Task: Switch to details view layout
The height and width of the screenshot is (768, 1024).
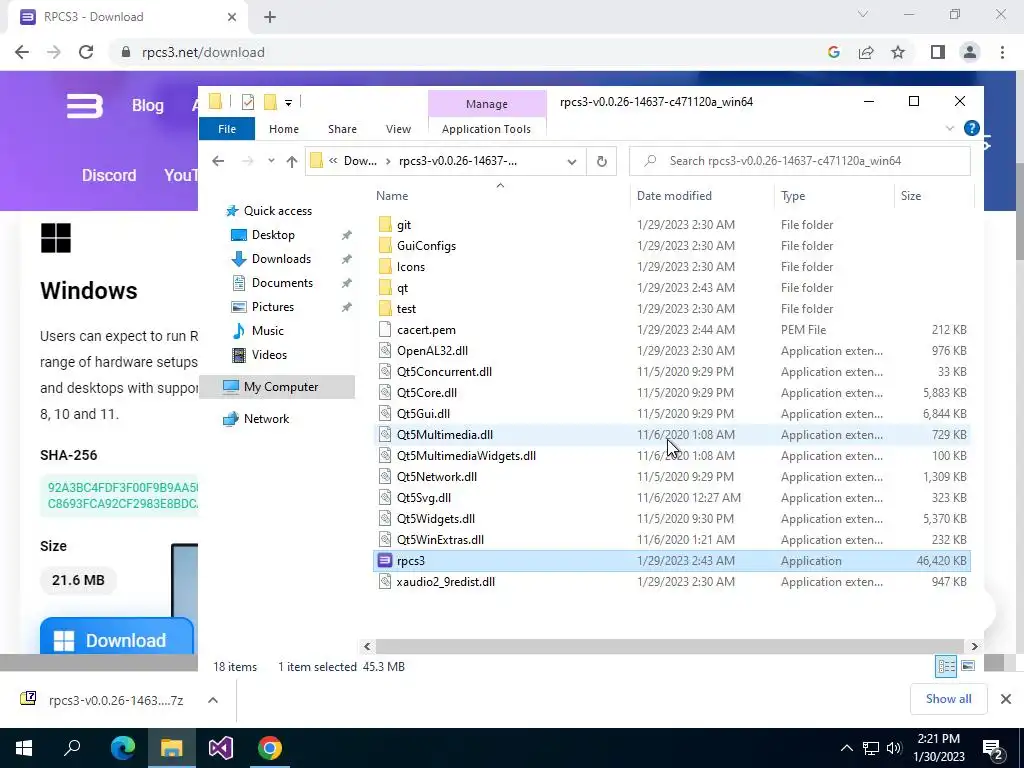Action: [946, 666]
